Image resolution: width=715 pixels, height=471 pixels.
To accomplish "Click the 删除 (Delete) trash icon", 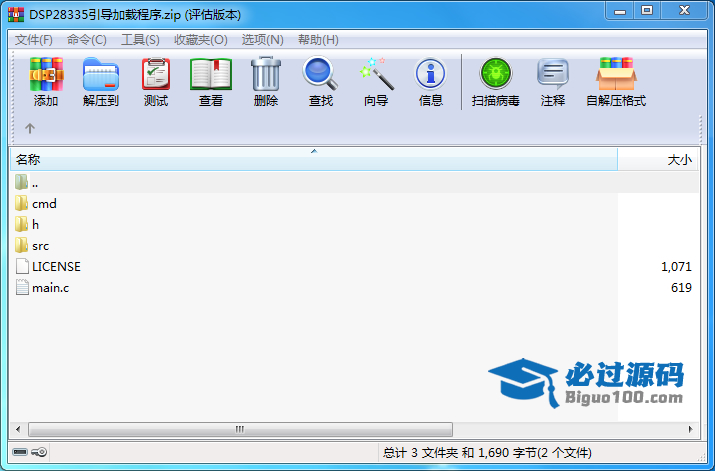I will 266,74.
